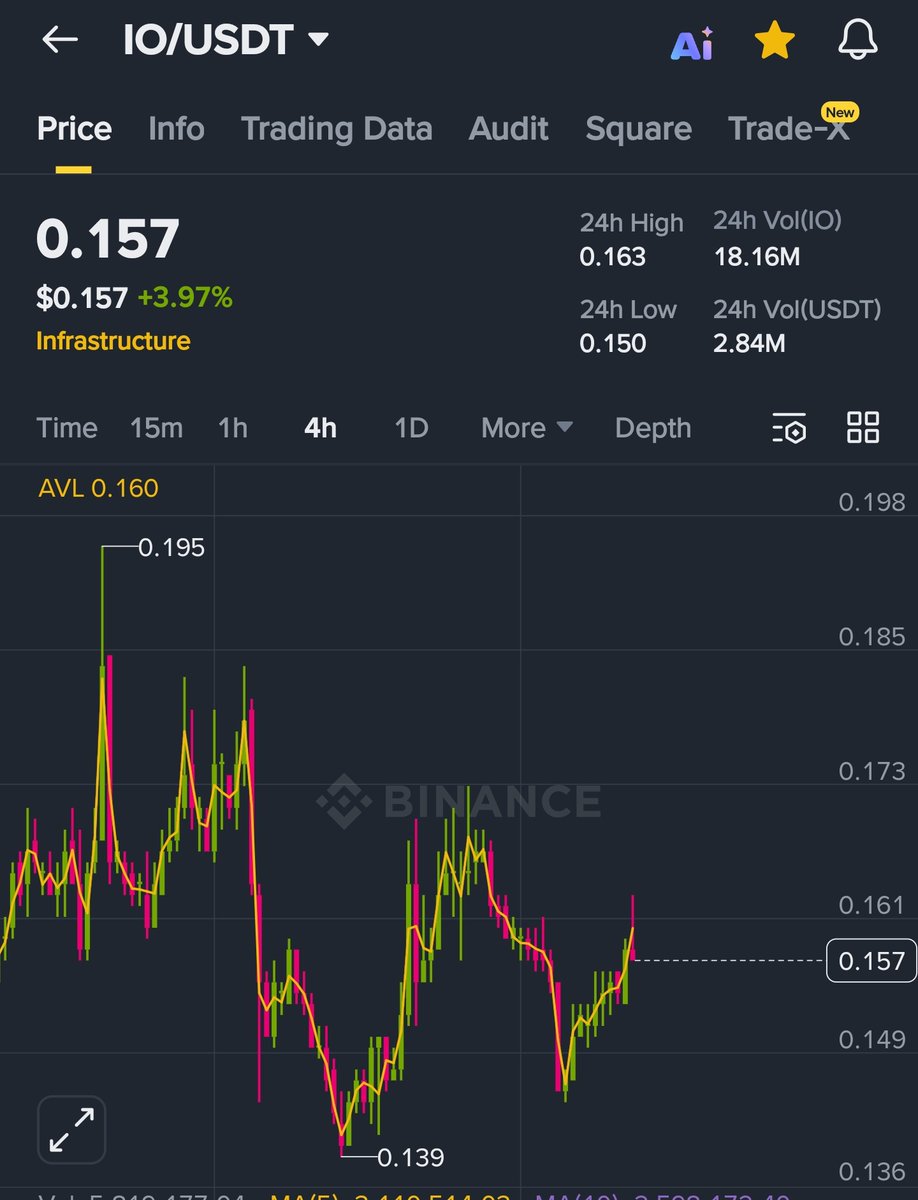Tap the 24h Low value 0.150
This screenshot has height=1200, width=918.
pos(613,343)
